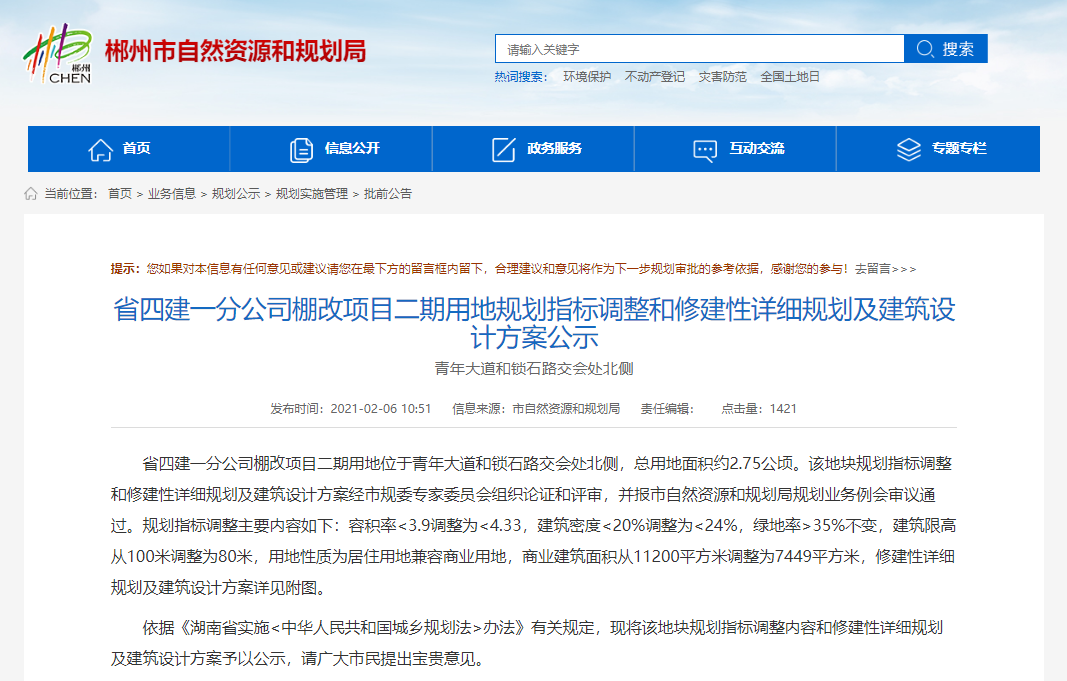Click the site title 郴州市自然资源和规划局

click(235, 51)
